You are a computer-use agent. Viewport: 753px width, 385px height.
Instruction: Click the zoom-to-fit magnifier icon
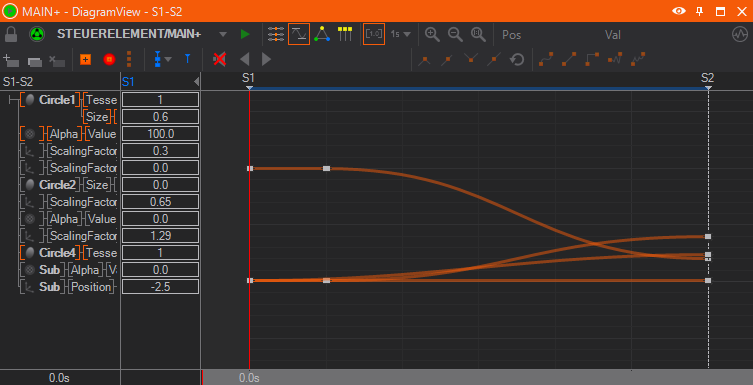click(x=478, y=34)
